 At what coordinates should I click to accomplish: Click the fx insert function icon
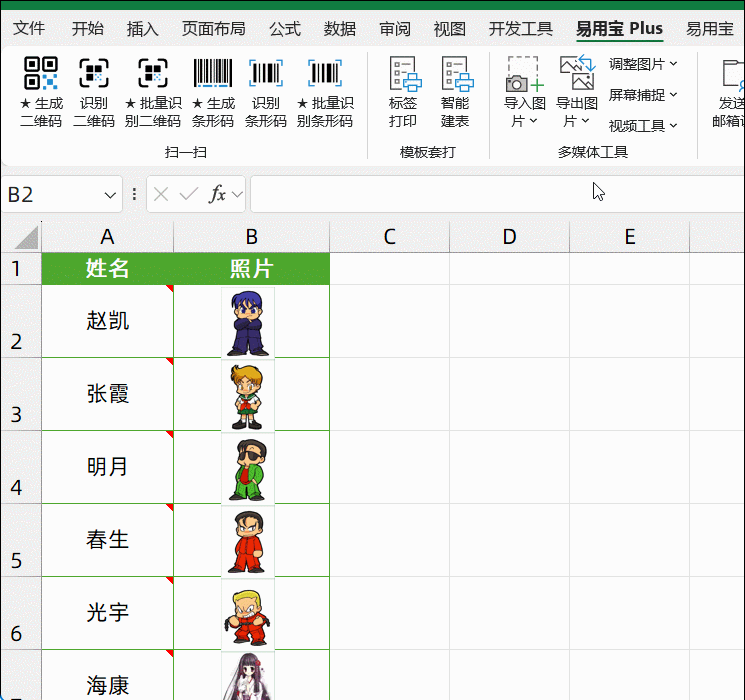tap(217, 194)
